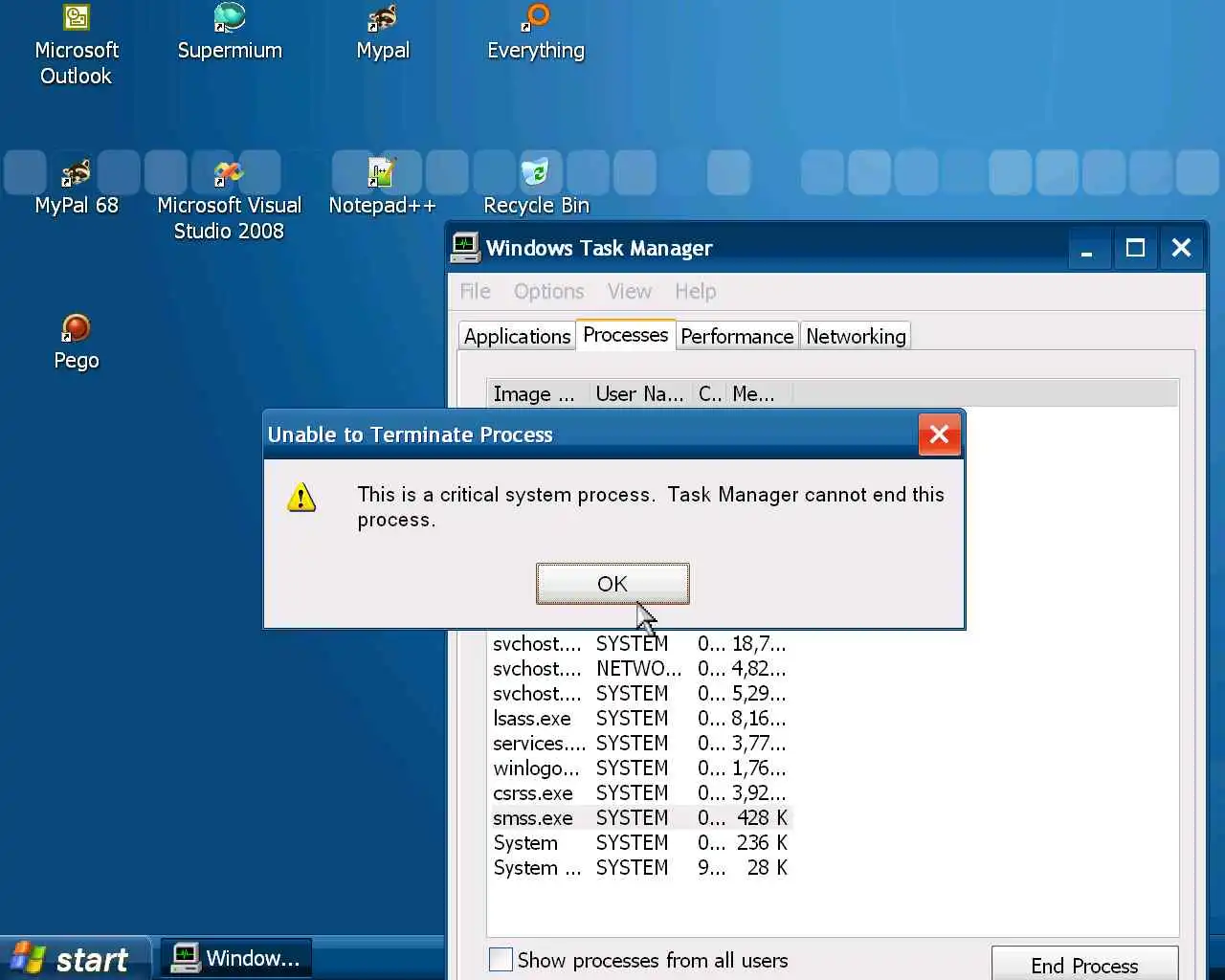Open Everything search shortcut
This screenshot has height=980, width=1225.
coord(536,33)
